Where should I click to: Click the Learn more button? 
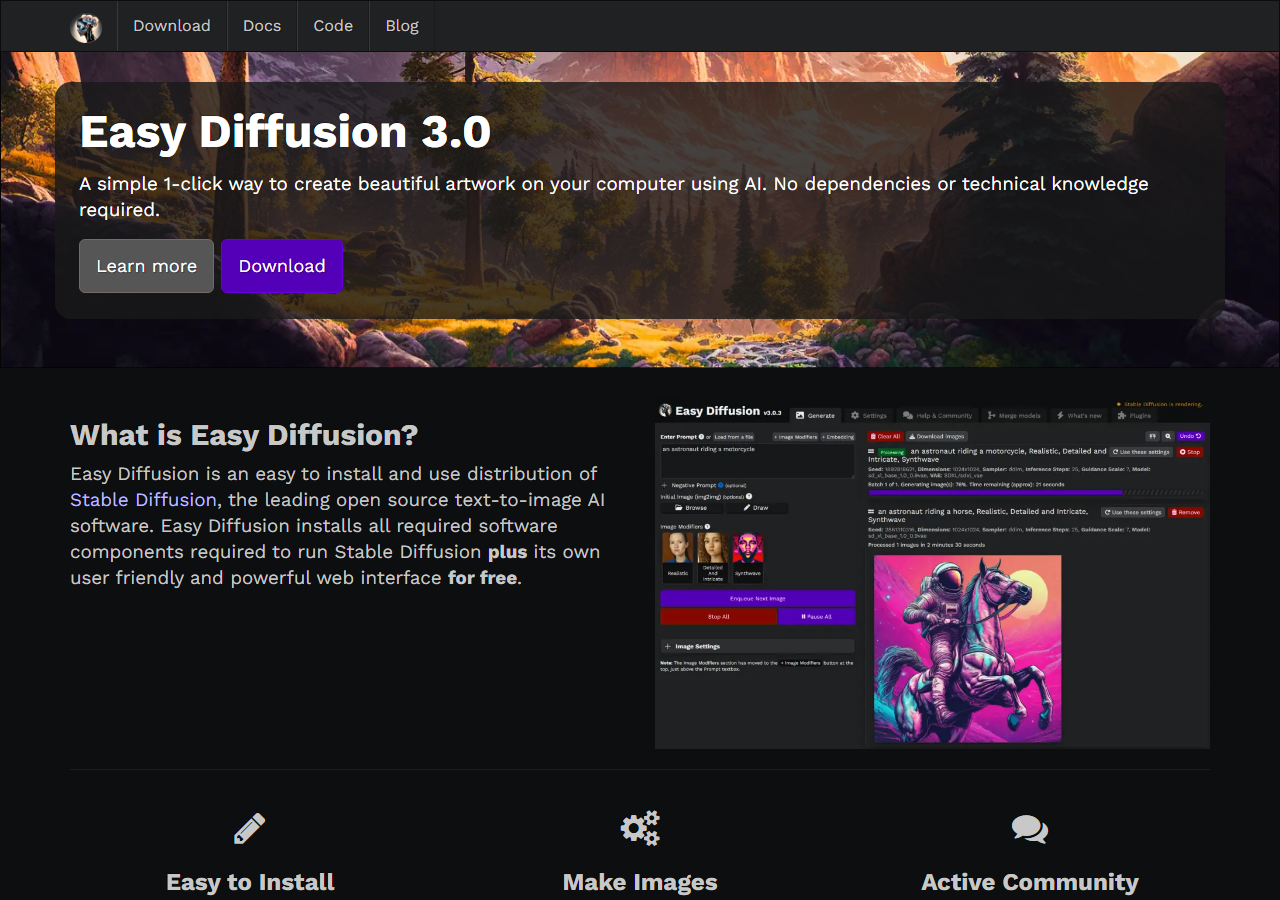(147, 266)
